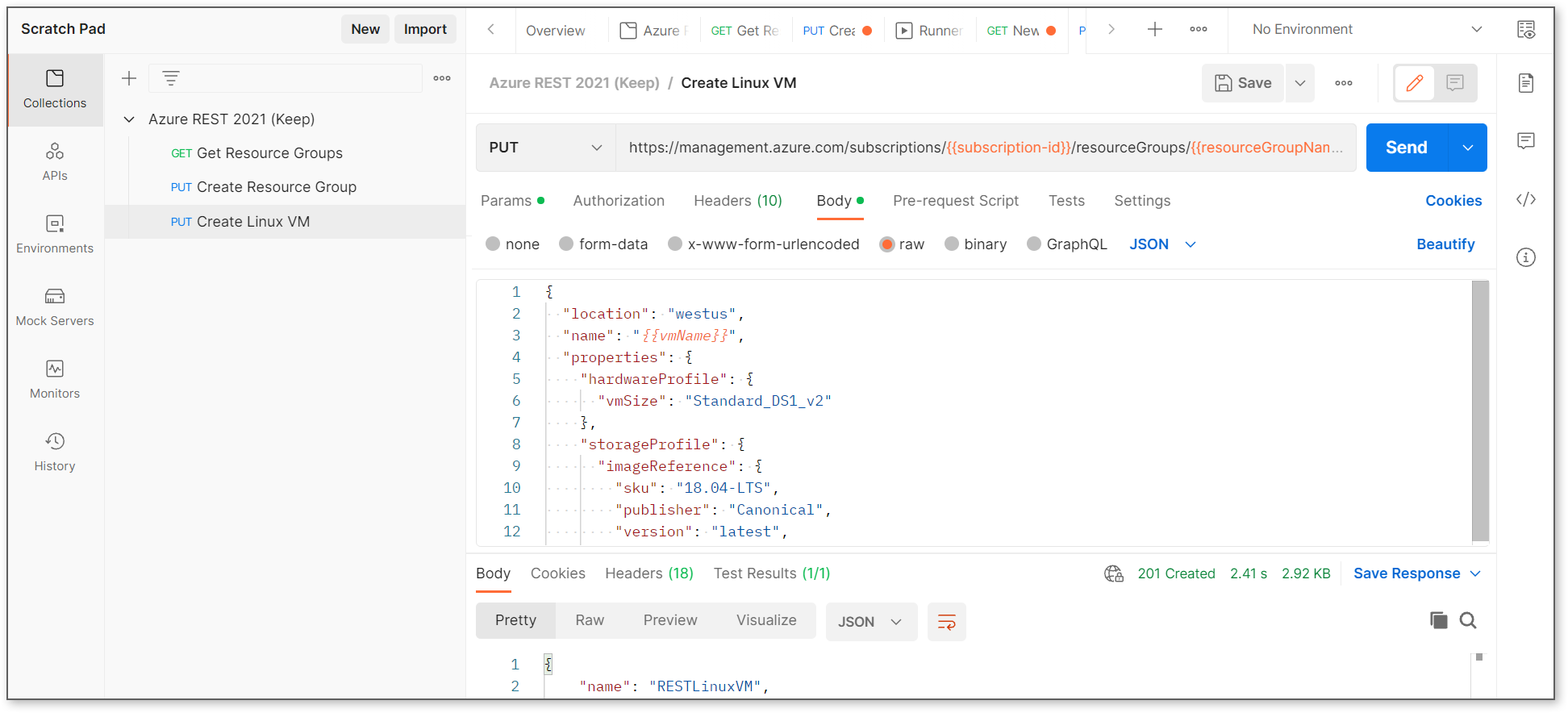
Task: Go to next tabs with right chevron
Action: pos(1111,29)
